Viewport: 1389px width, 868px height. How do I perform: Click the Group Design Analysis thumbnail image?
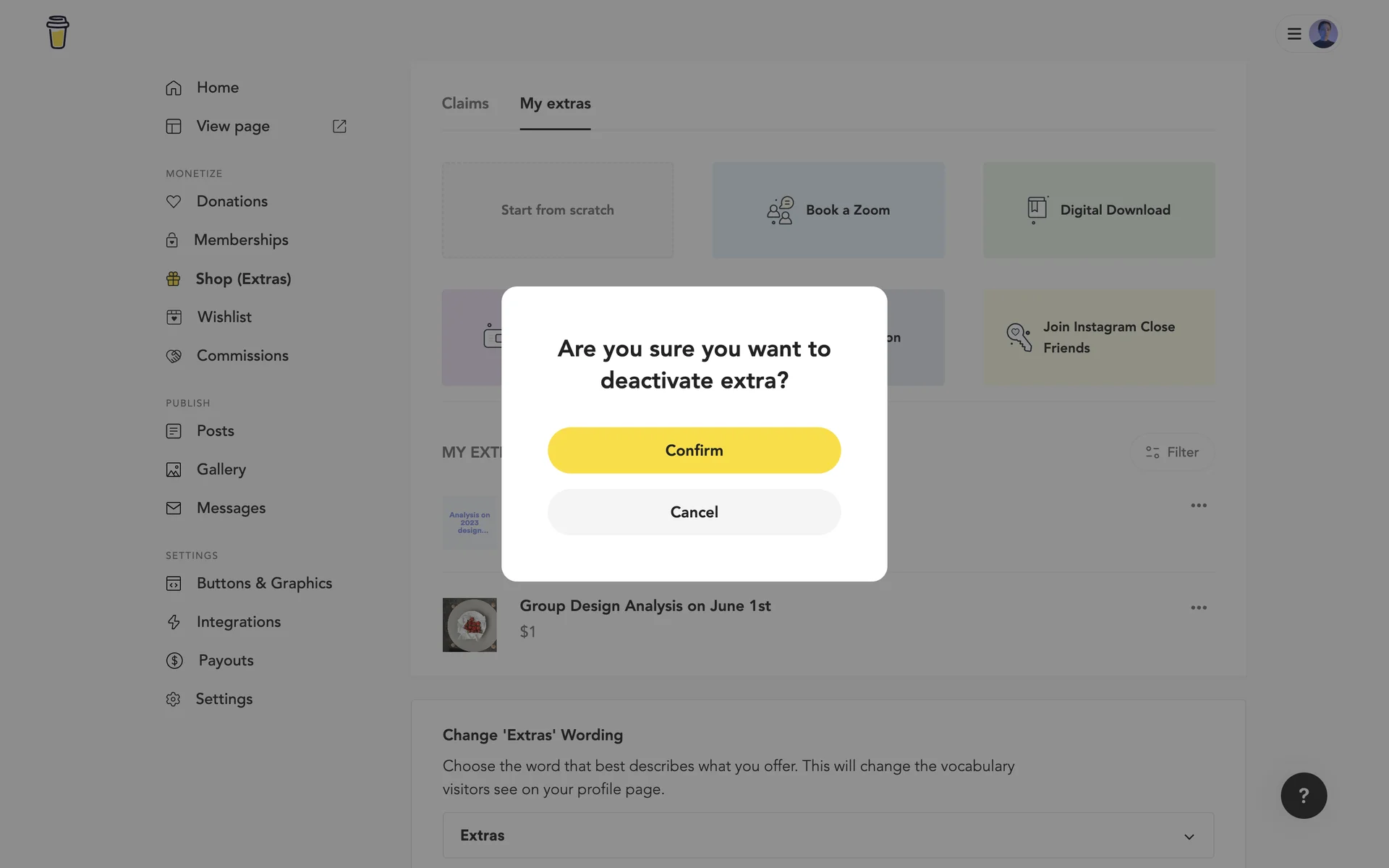(470, 625)
